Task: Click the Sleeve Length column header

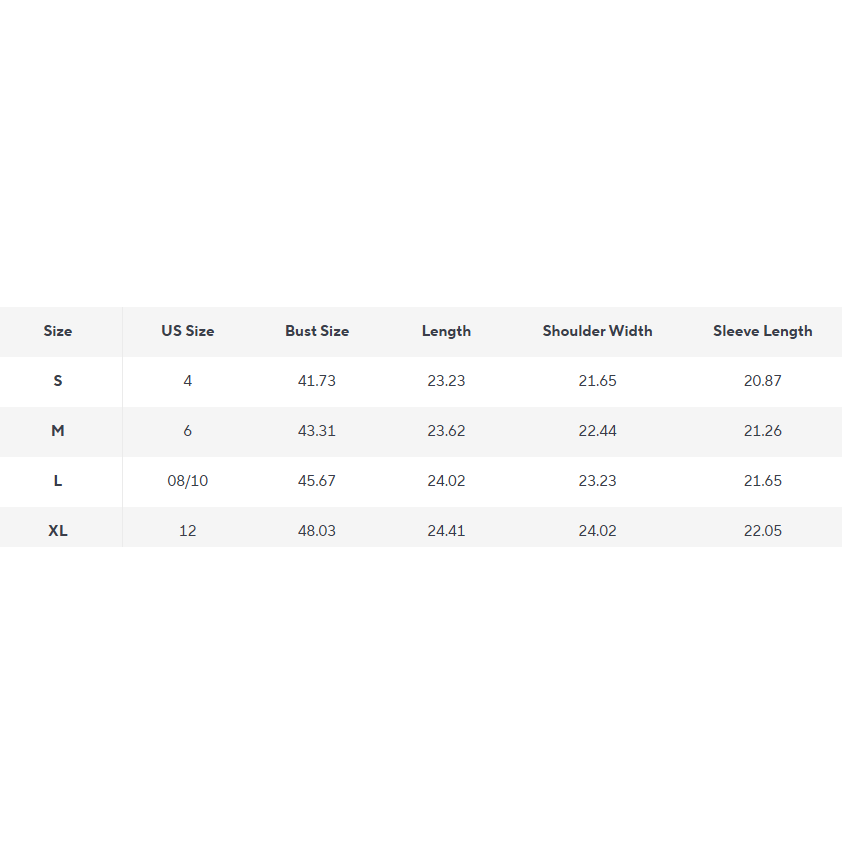Action: pos(762,331)
